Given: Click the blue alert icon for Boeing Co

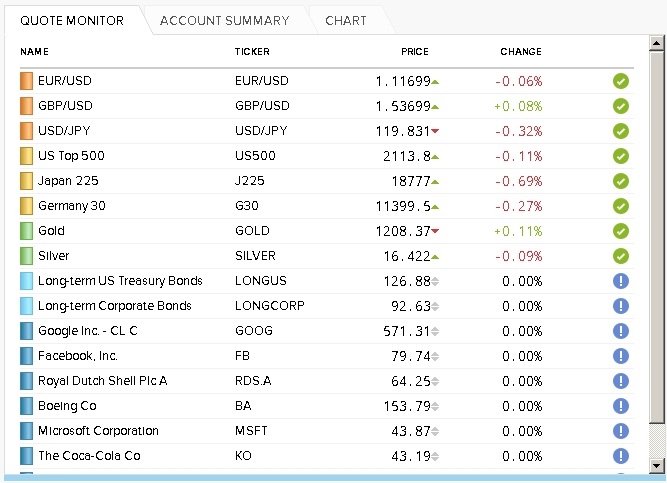Looking at the screenshot, I should tap(620, 406).
